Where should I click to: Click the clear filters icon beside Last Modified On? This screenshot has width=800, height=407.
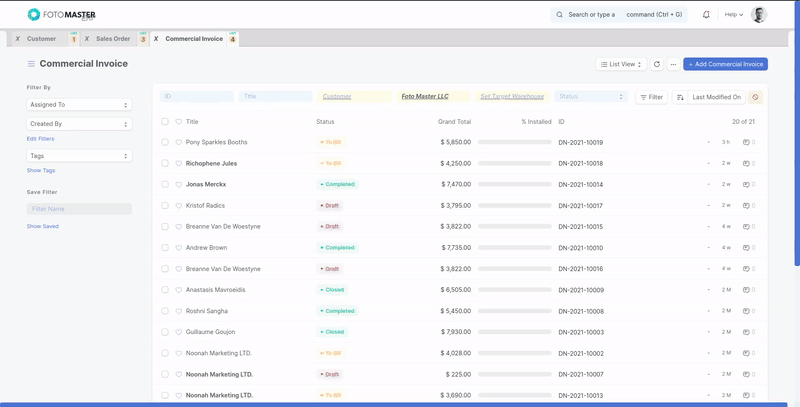pos(755,97)
